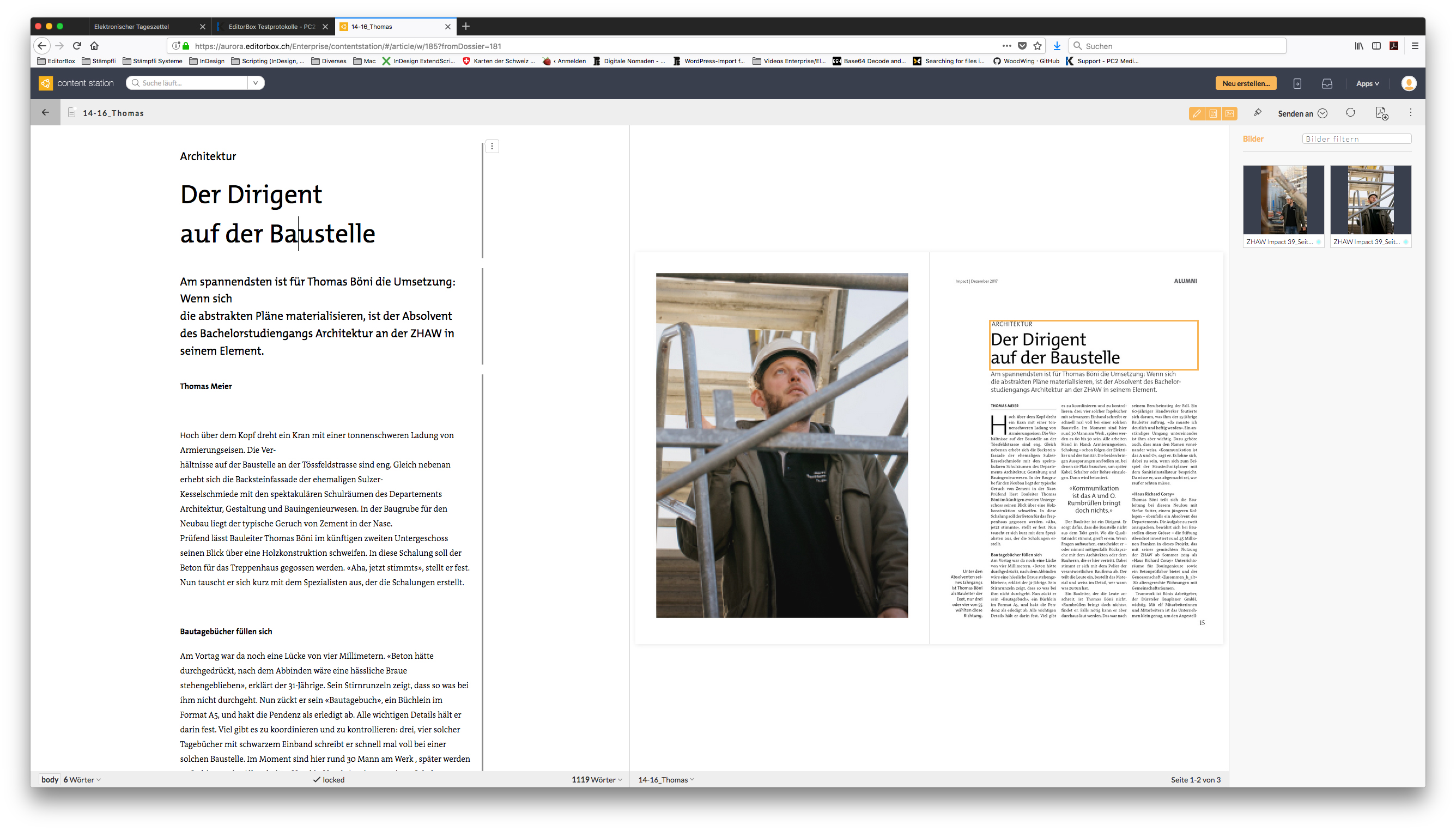Open the Apps dropdown menu
Image resolution: width=1456 pixels, height=831 pixels.
(x=1367, y=83)
